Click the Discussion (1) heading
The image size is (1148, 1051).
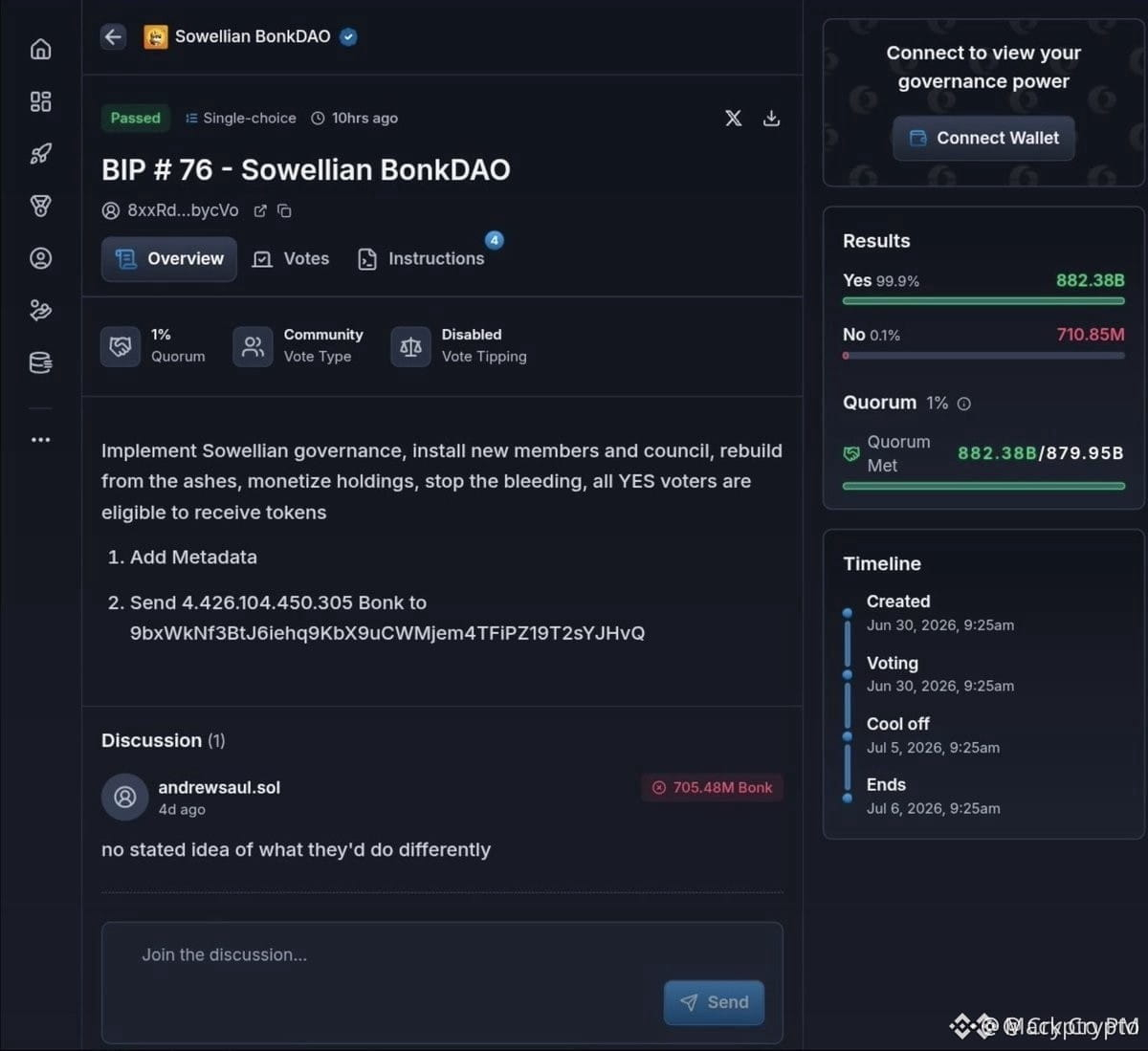coord(163,740)
